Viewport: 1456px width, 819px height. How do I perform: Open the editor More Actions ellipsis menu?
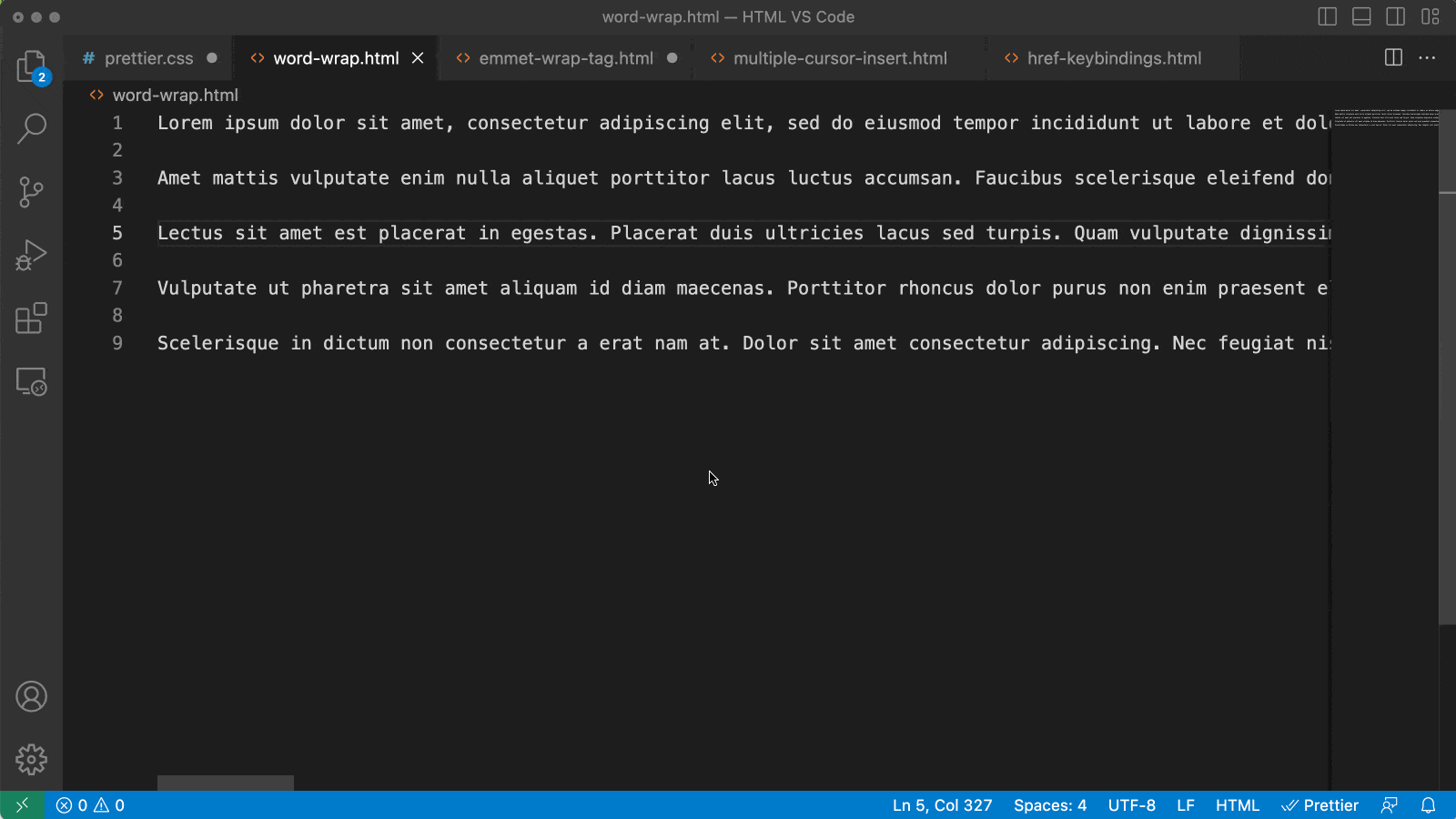pyautogui.click(x=1427, y=58)
